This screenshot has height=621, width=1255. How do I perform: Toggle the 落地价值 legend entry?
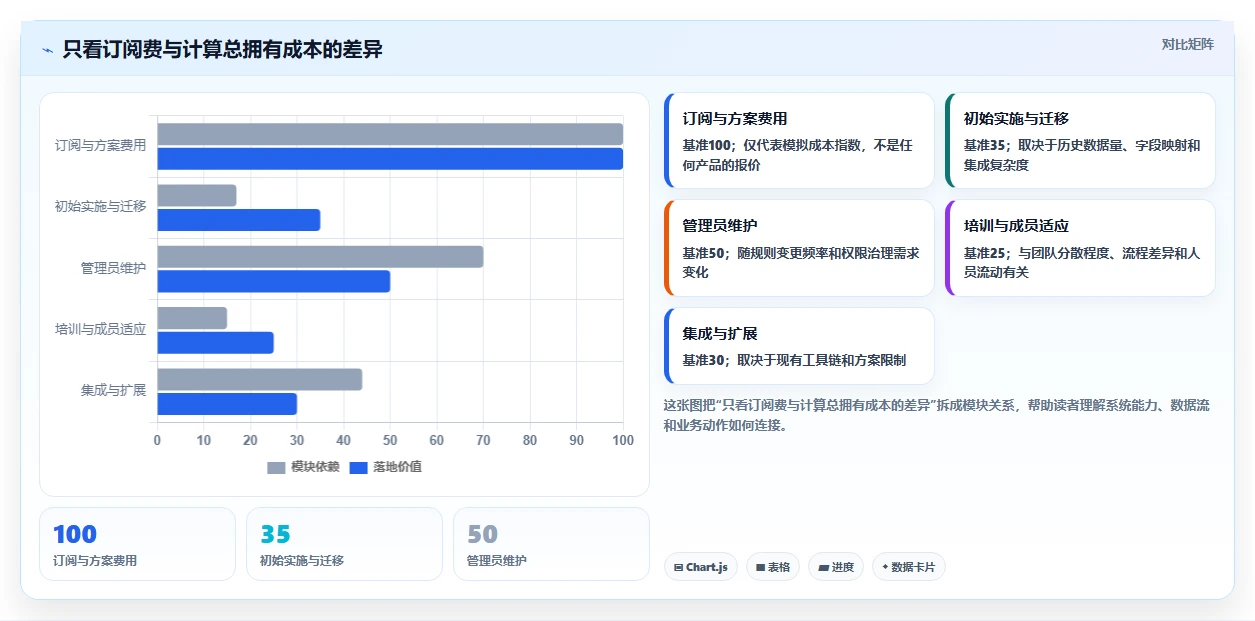coord(385,467)
